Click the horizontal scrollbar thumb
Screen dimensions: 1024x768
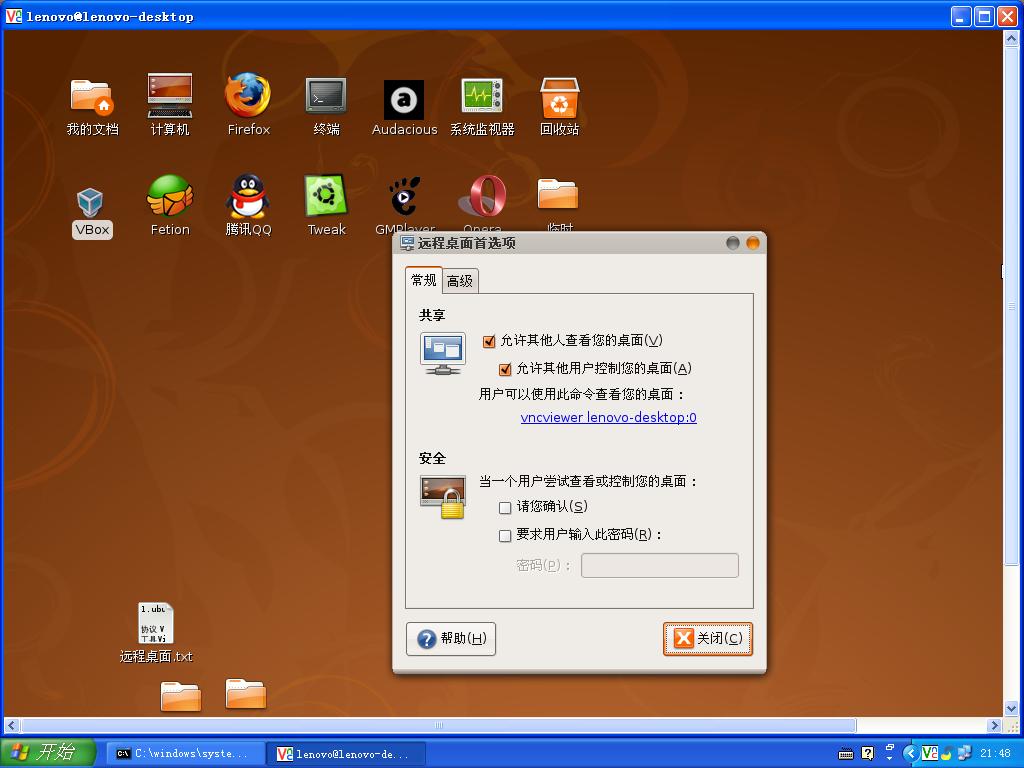438,725
